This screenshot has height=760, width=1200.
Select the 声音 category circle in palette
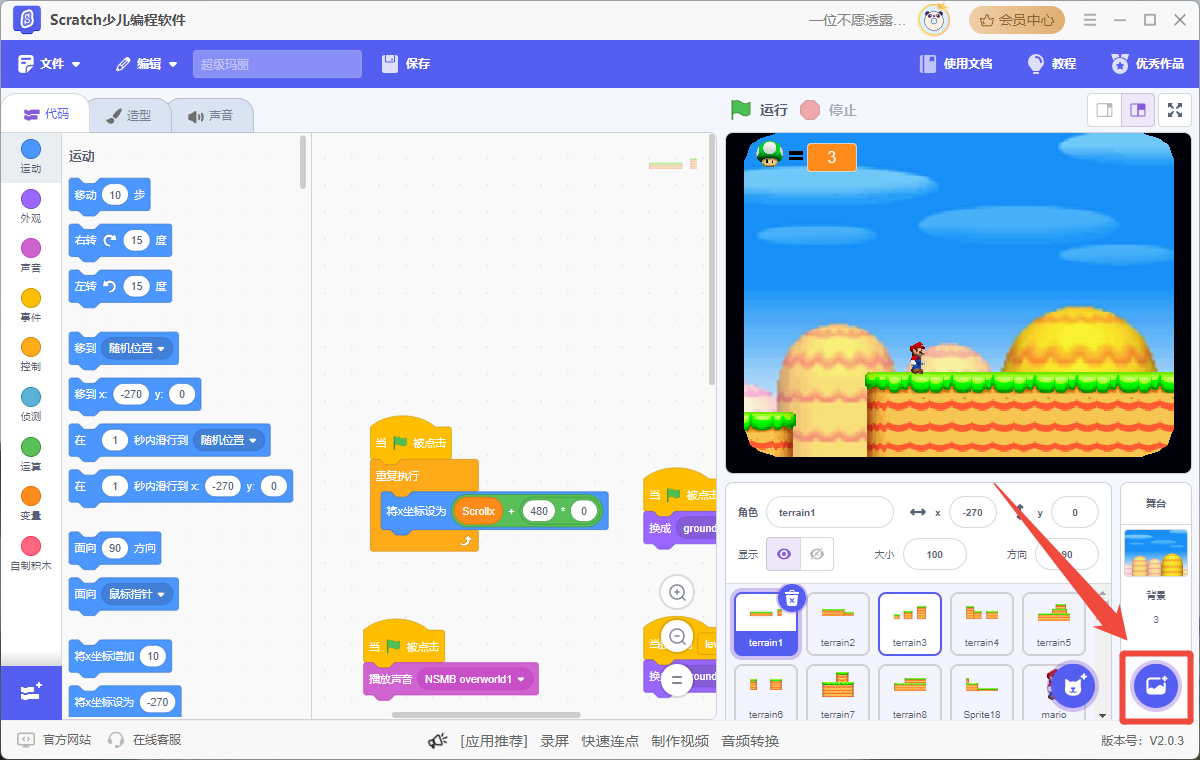pyautogui.click(x=31, y=248)
